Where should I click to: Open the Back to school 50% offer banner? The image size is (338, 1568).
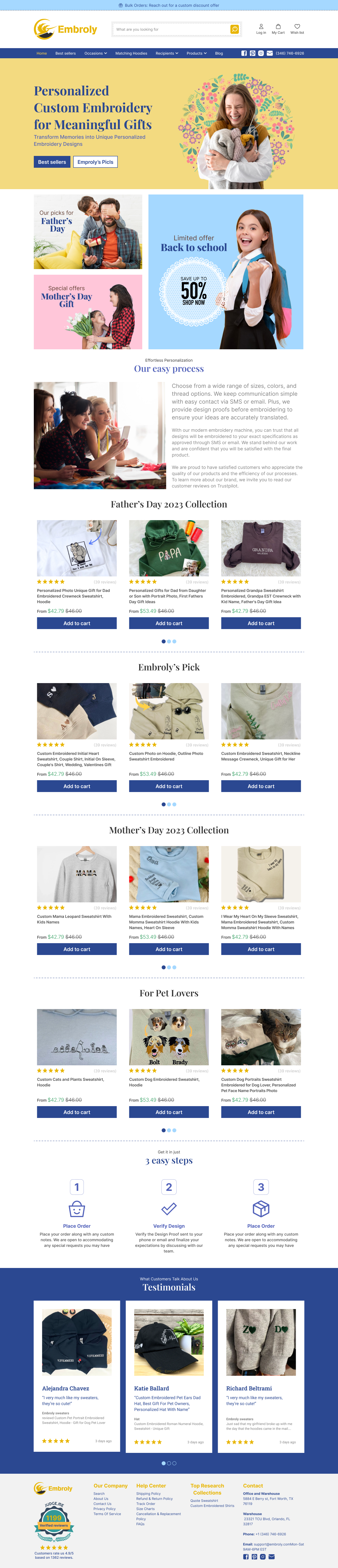[226, 272]
